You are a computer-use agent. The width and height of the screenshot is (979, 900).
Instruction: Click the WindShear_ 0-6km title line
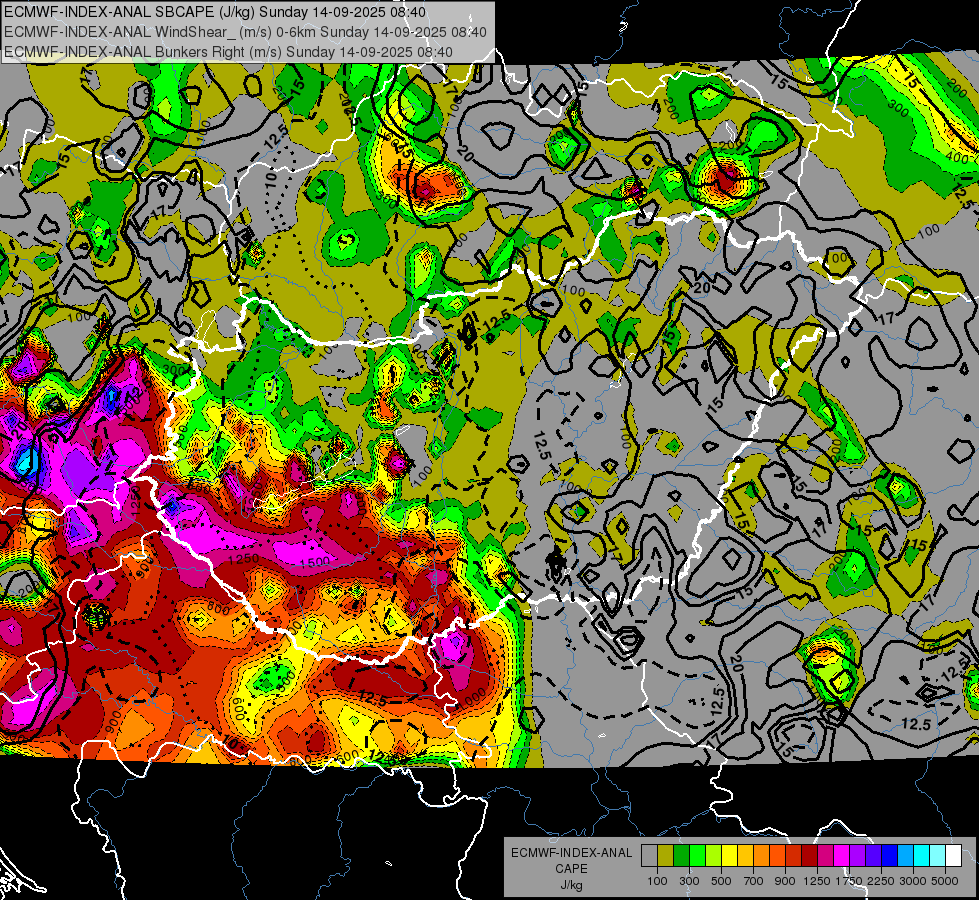click(x=245, y=32)
